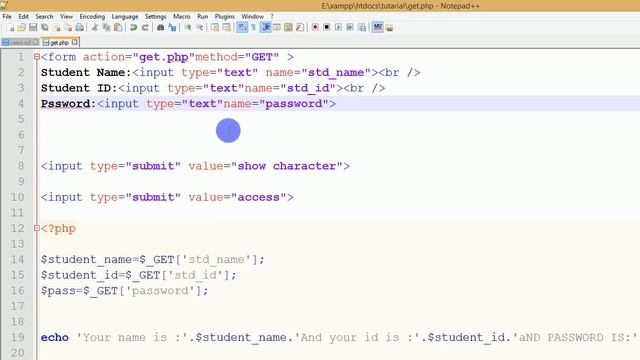Open the Plugins menu
Screen dimensions: 640x360
pyautogui.click(x=224, y=16)
